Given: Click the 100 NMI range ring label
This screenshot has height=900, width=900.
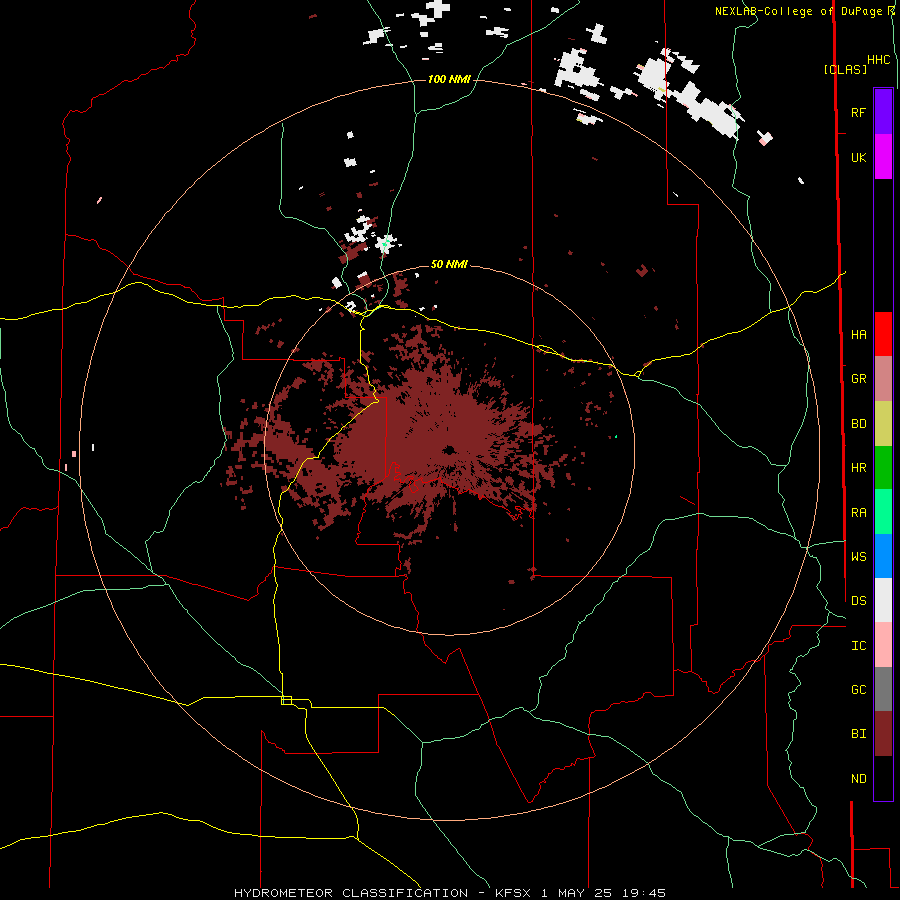Looking at the screenshot, I should point(449,79).
